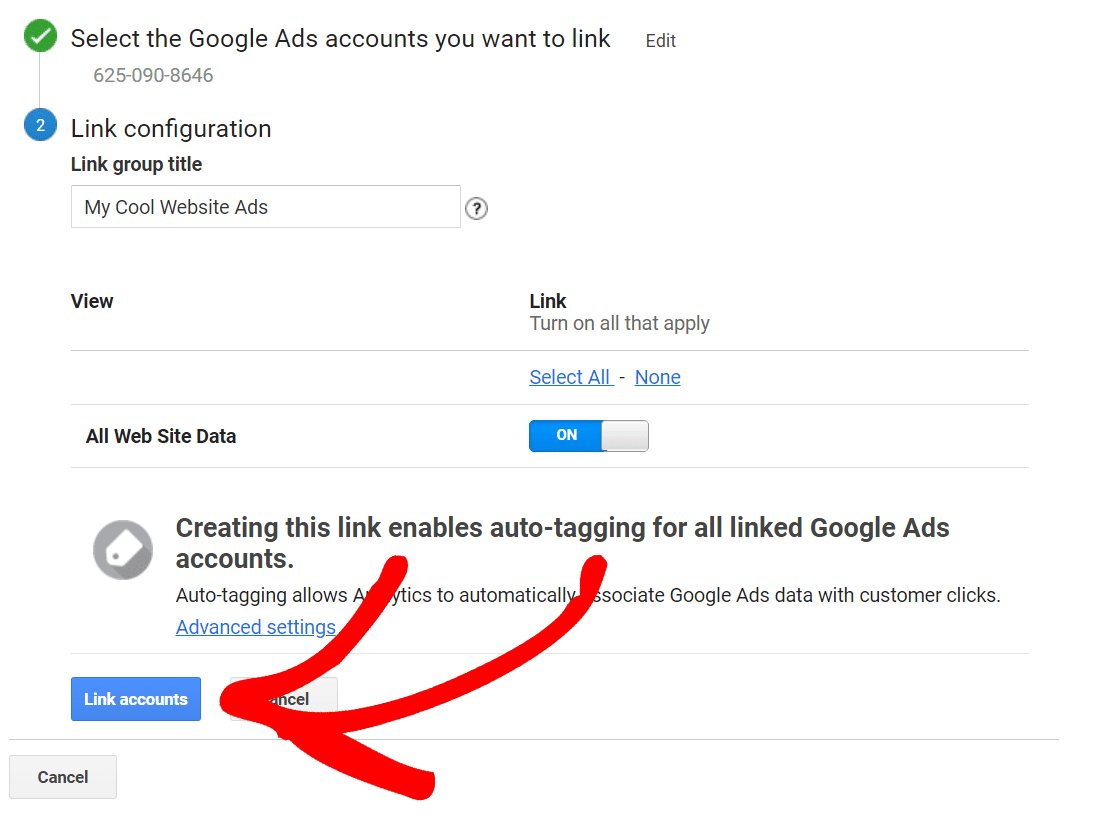Screen dimensions: 1102x817
Task: Click the Select the Google Ads accounts heading
Action: (x=340, y=39)
